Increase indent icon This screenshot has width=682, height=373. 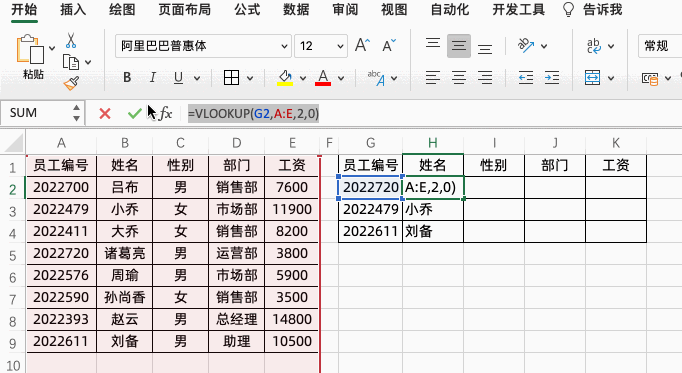coord(552,78)
